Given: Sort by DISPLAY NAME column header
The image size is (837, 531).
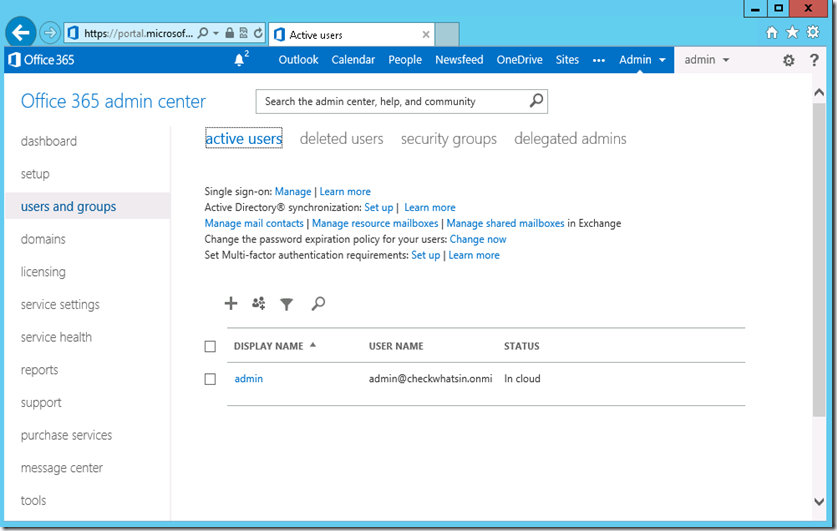Looking at the screenshot, I should coord(269,346).
